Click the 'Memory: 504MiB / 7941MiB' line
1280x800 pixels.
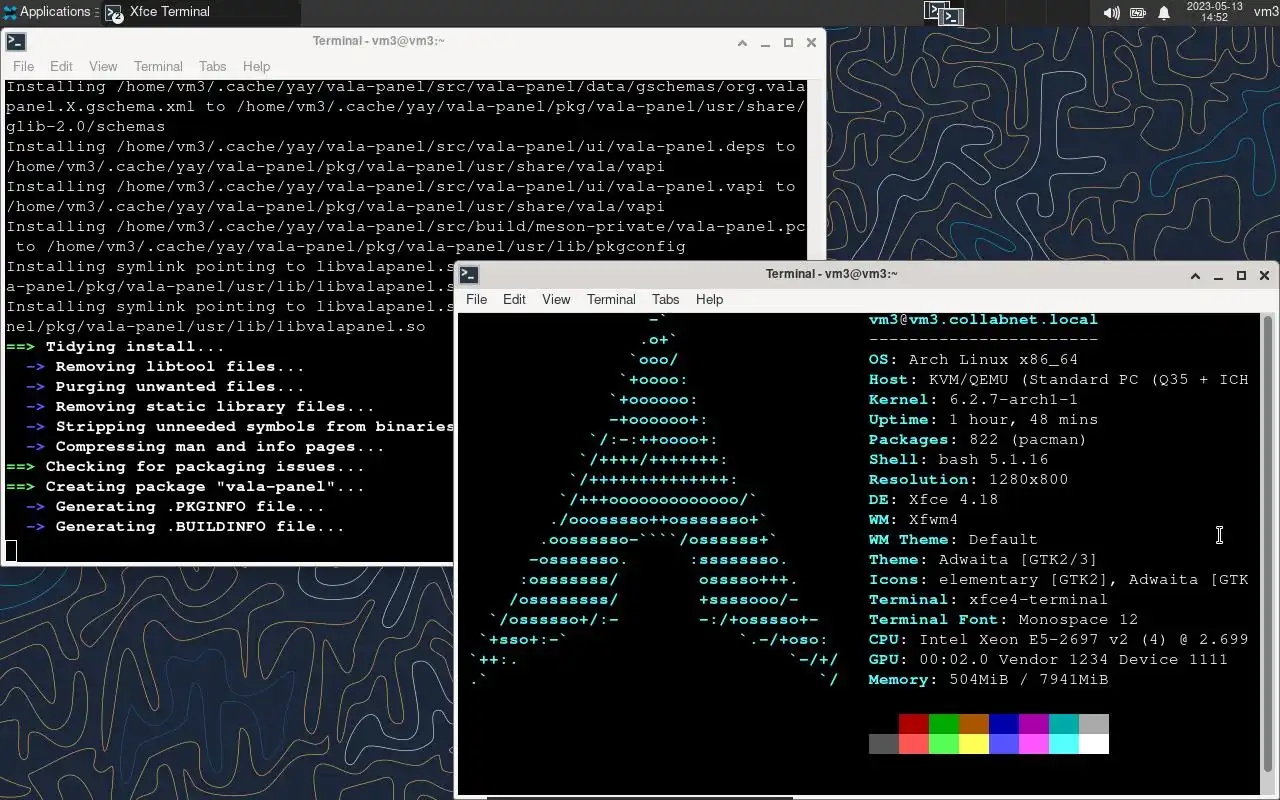(x=988, y=680)
